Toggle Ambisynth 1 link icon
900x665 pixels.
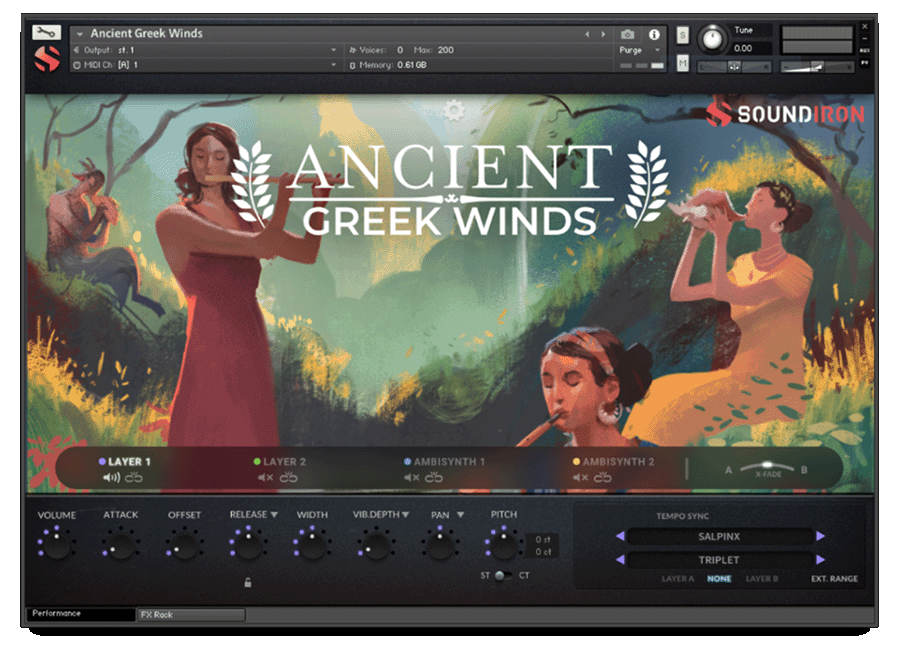434,477
